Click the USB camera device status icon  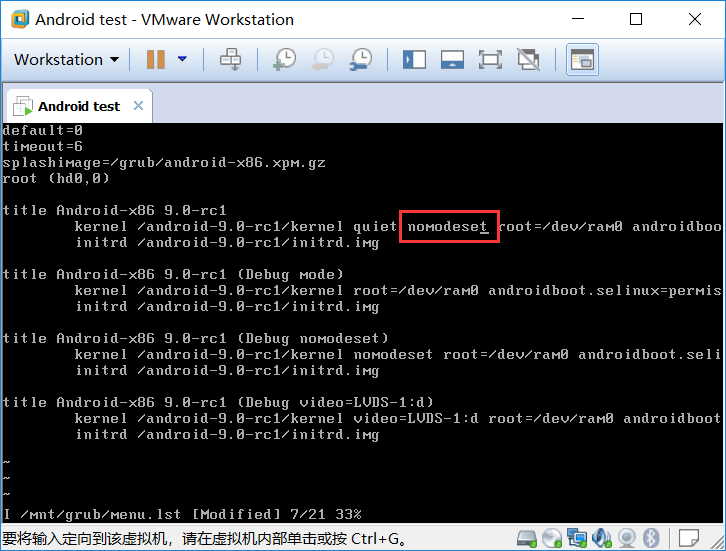626,538
